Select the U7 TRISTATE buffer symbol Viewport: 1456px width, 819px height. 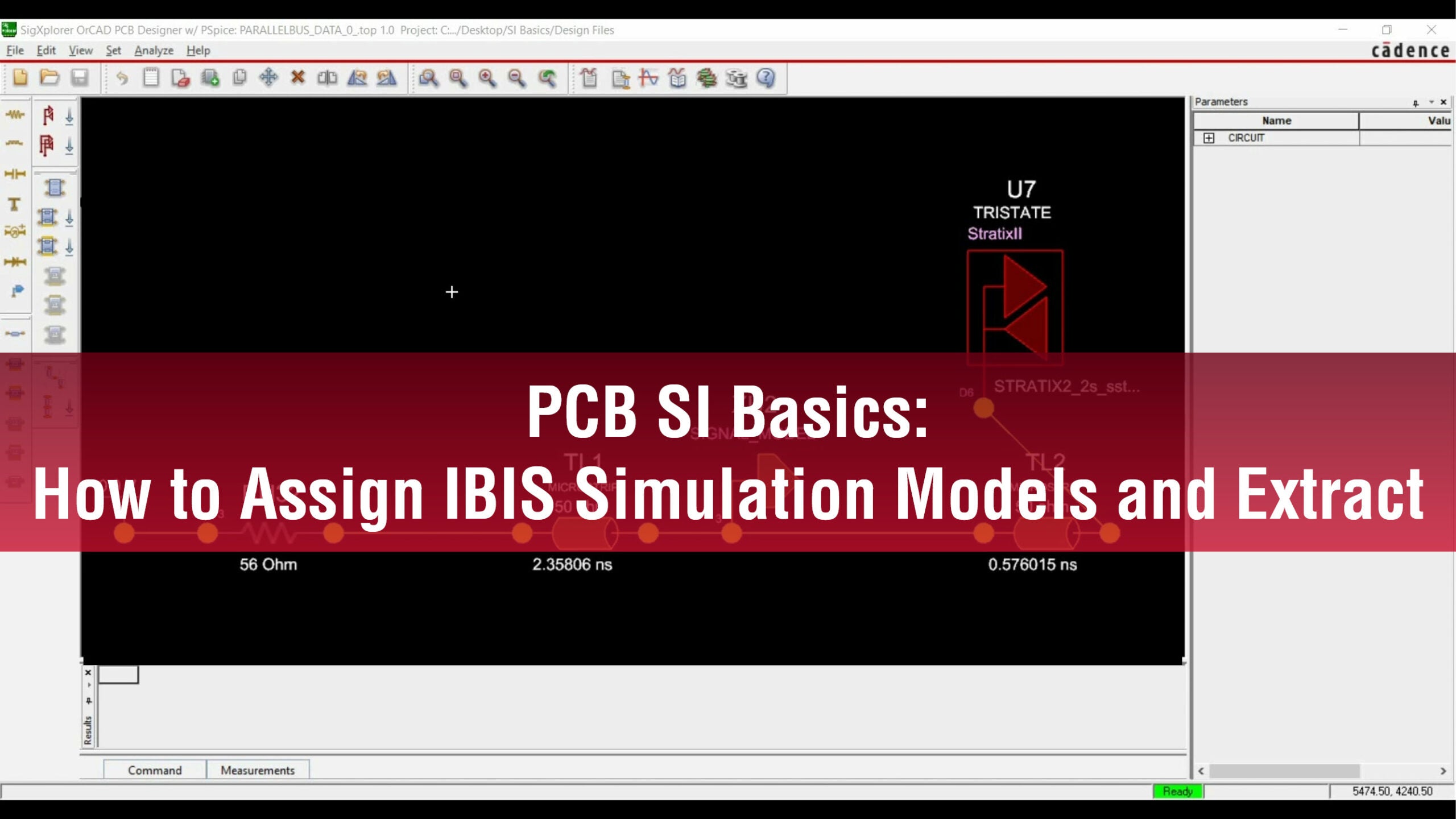1015,307
